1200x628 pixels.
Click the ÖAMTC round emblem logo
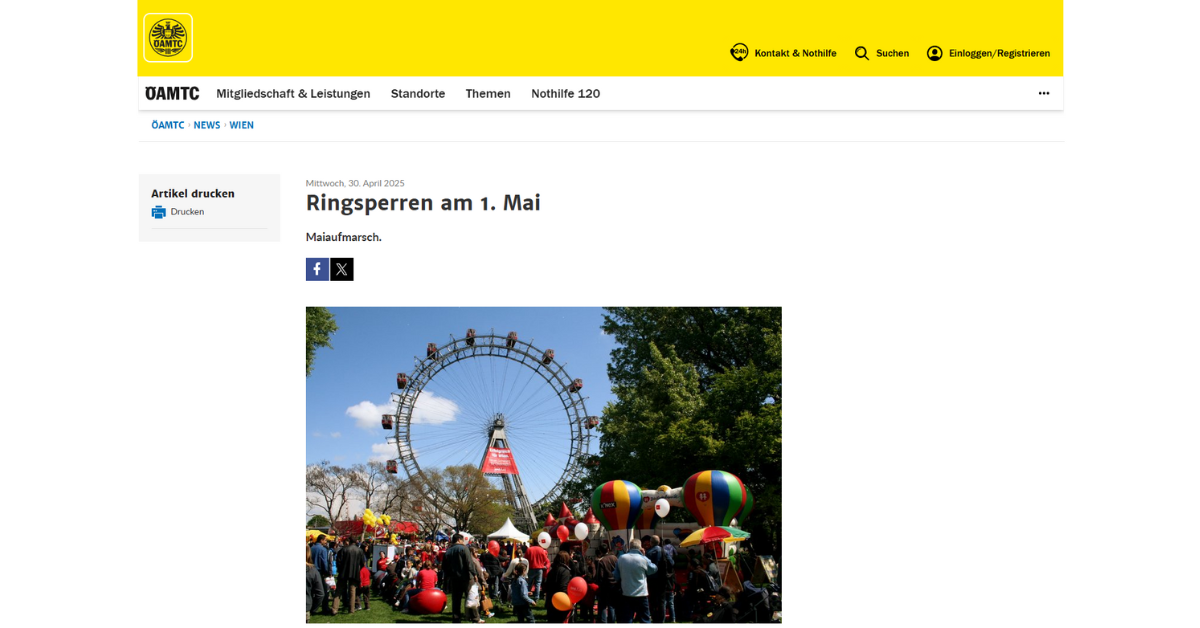[x=168, y=38]
